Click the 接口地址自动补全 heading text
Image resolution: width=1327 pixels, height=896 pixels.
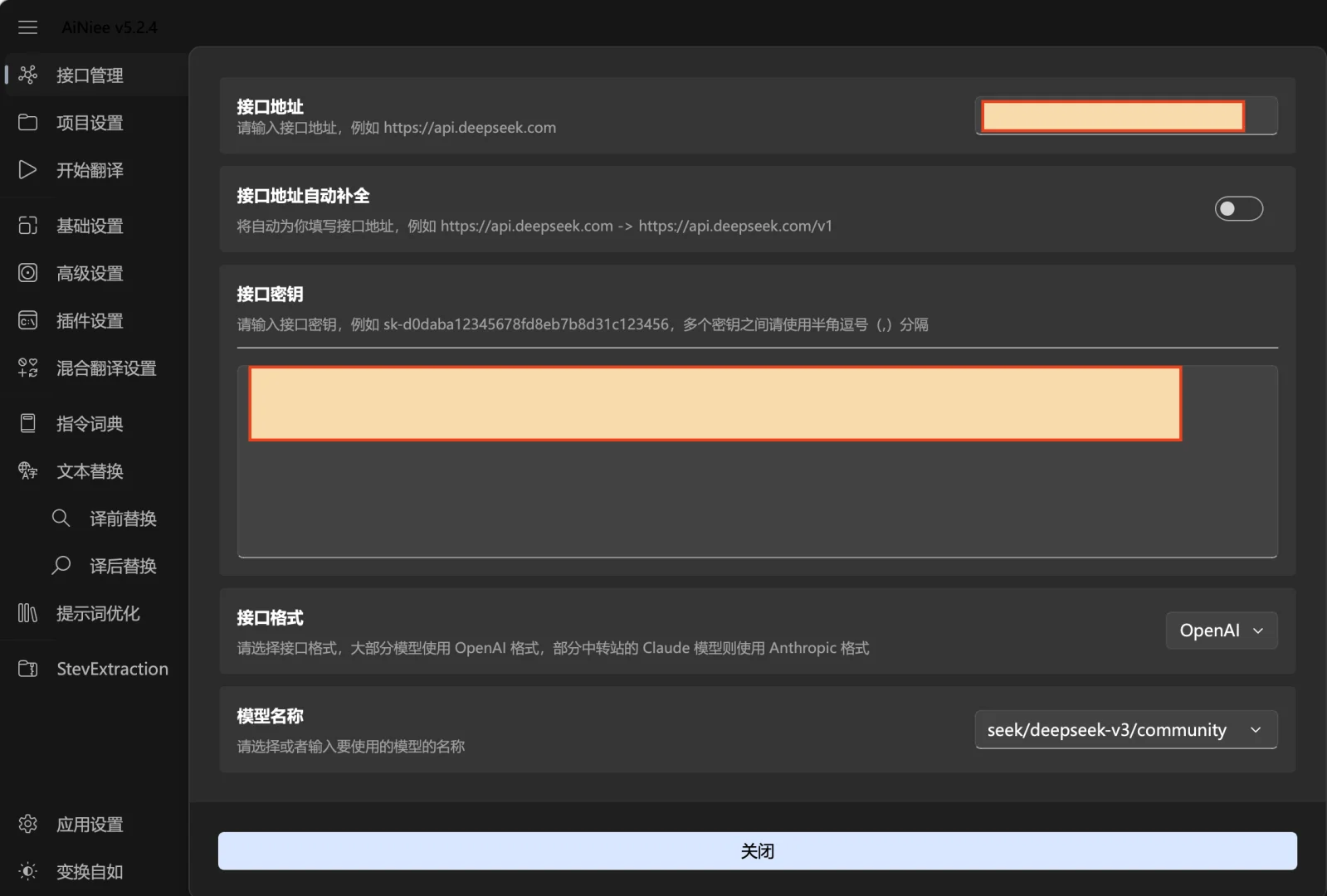(x=303, y=196)
